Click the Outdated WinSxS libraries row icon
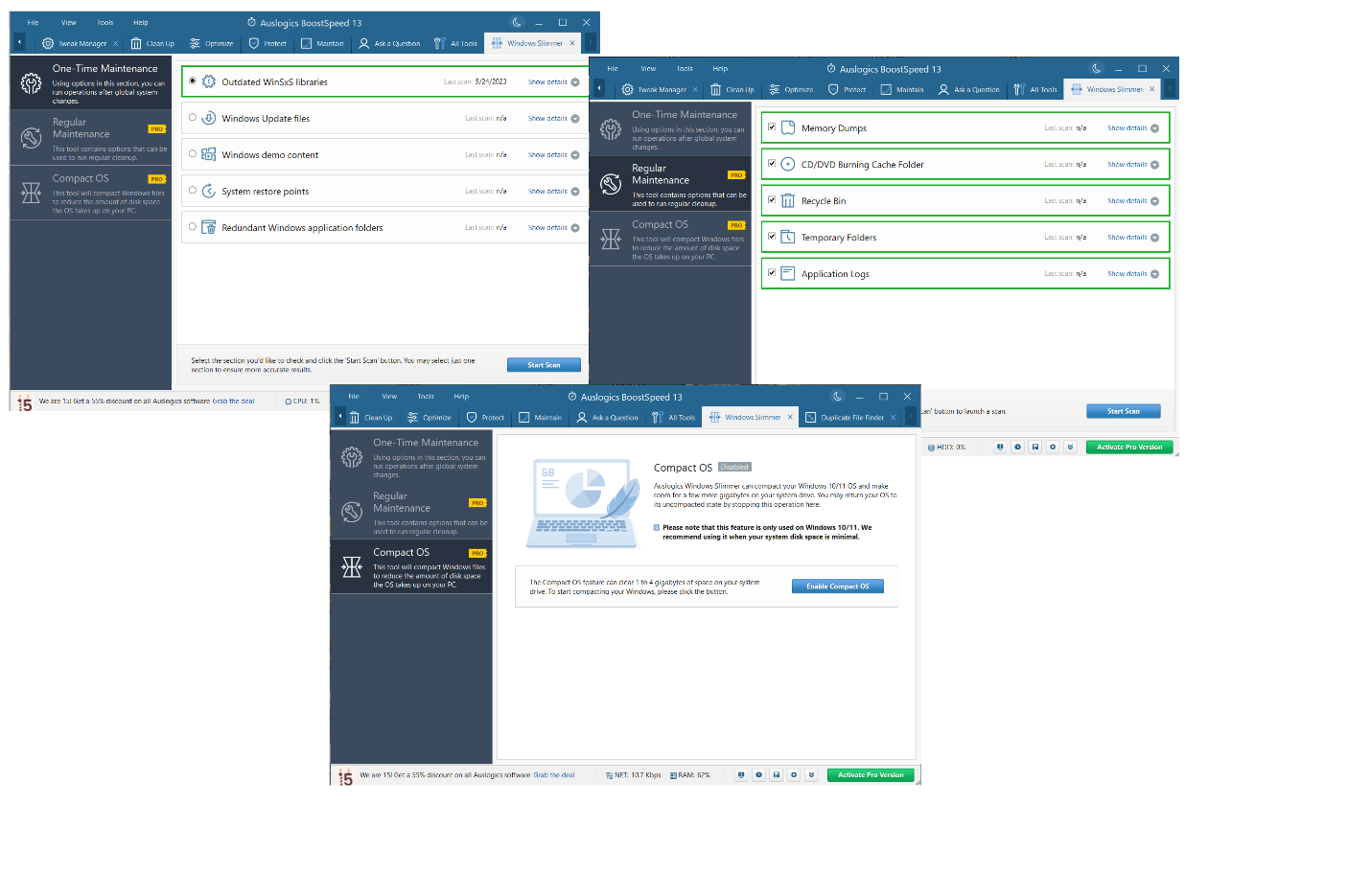Viewport: 1371px width, 896px height. click(x=208, y=81)
